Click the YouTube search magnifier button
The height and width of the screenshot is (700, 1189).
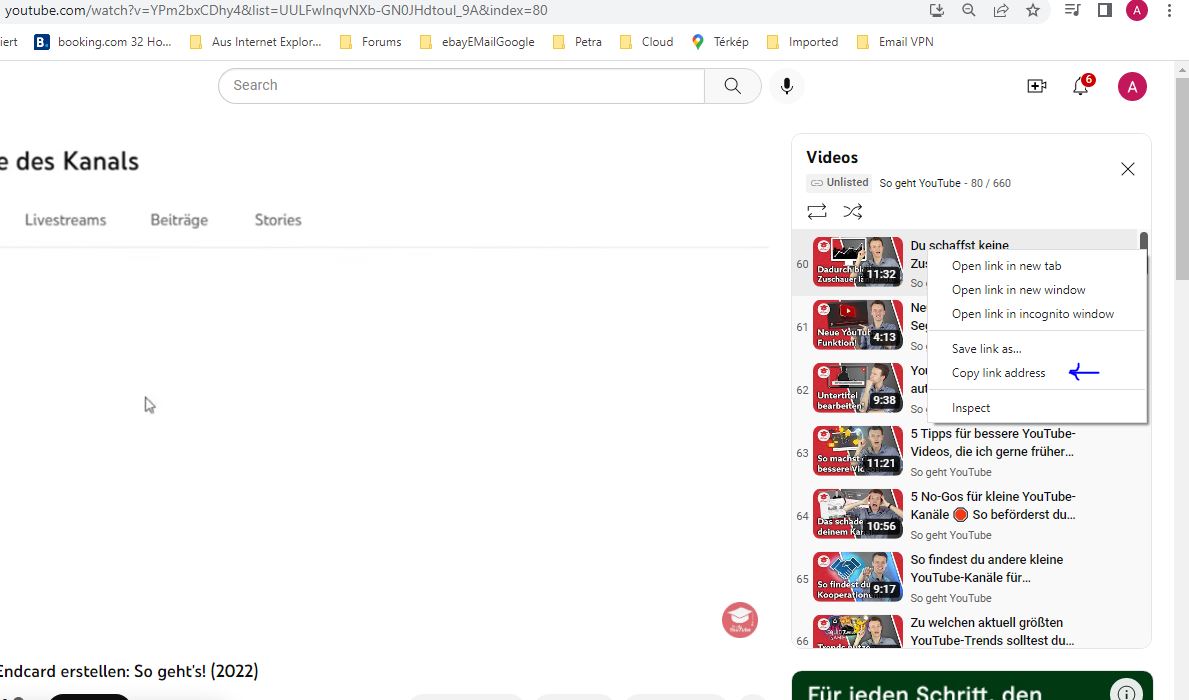(733, 86)
